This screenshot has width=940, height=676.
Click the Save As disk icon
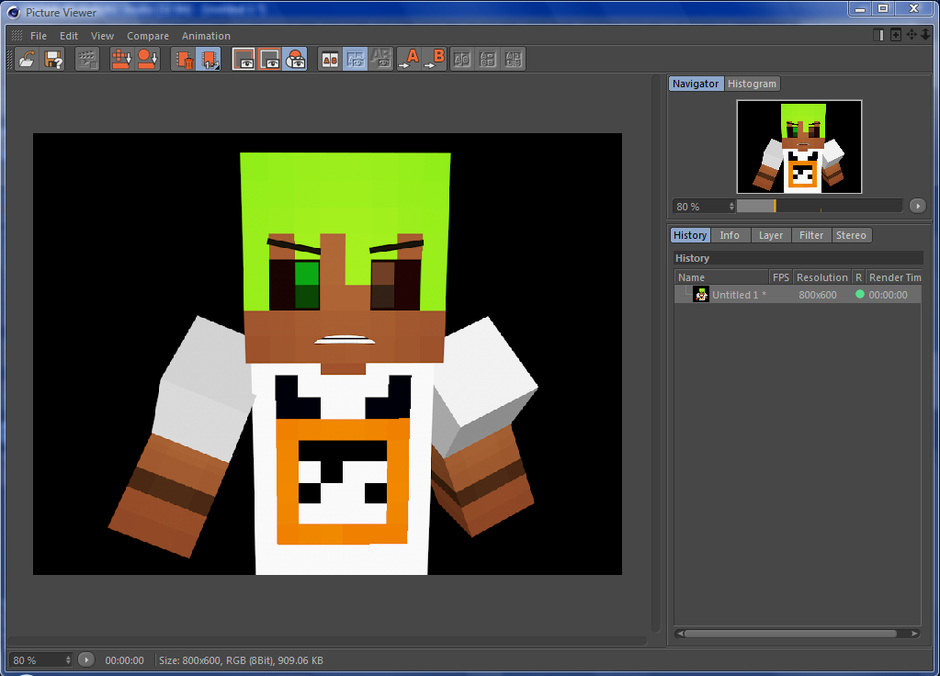53,59
